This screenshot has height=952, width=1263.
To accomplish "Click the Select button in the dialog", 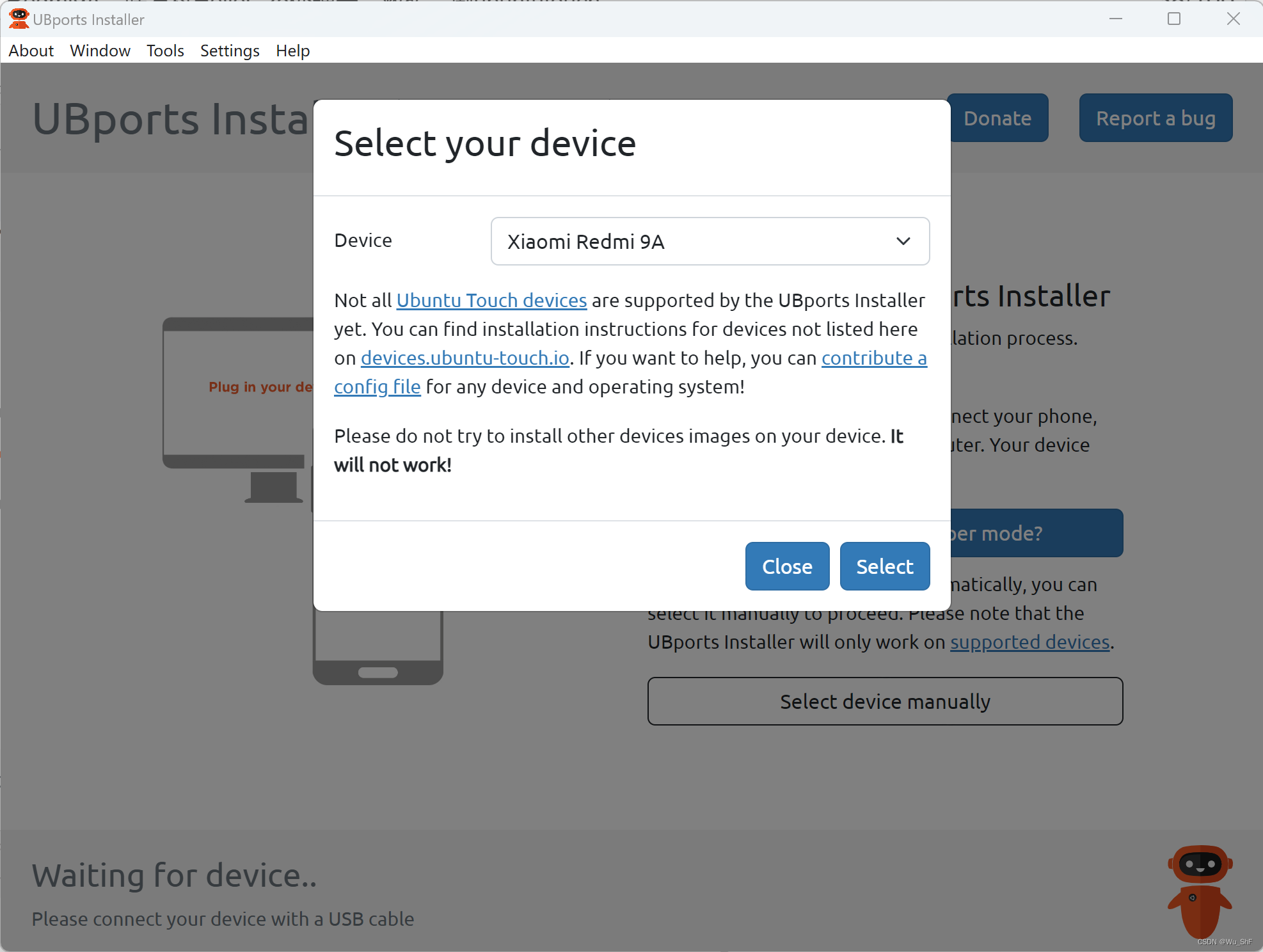I will click(884, 566).
